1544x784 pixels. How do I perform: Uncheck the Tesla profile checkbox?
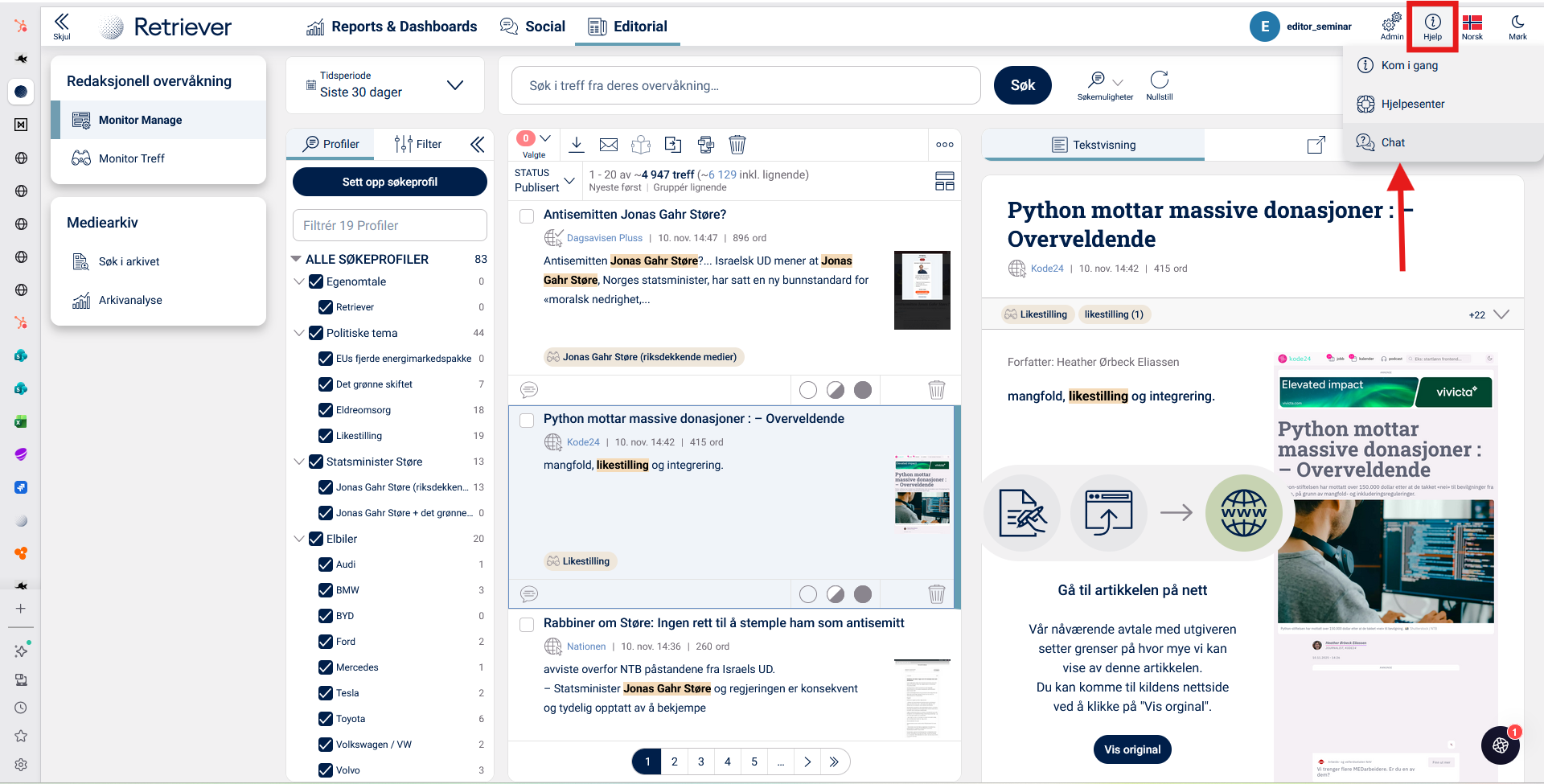(326, 693)
